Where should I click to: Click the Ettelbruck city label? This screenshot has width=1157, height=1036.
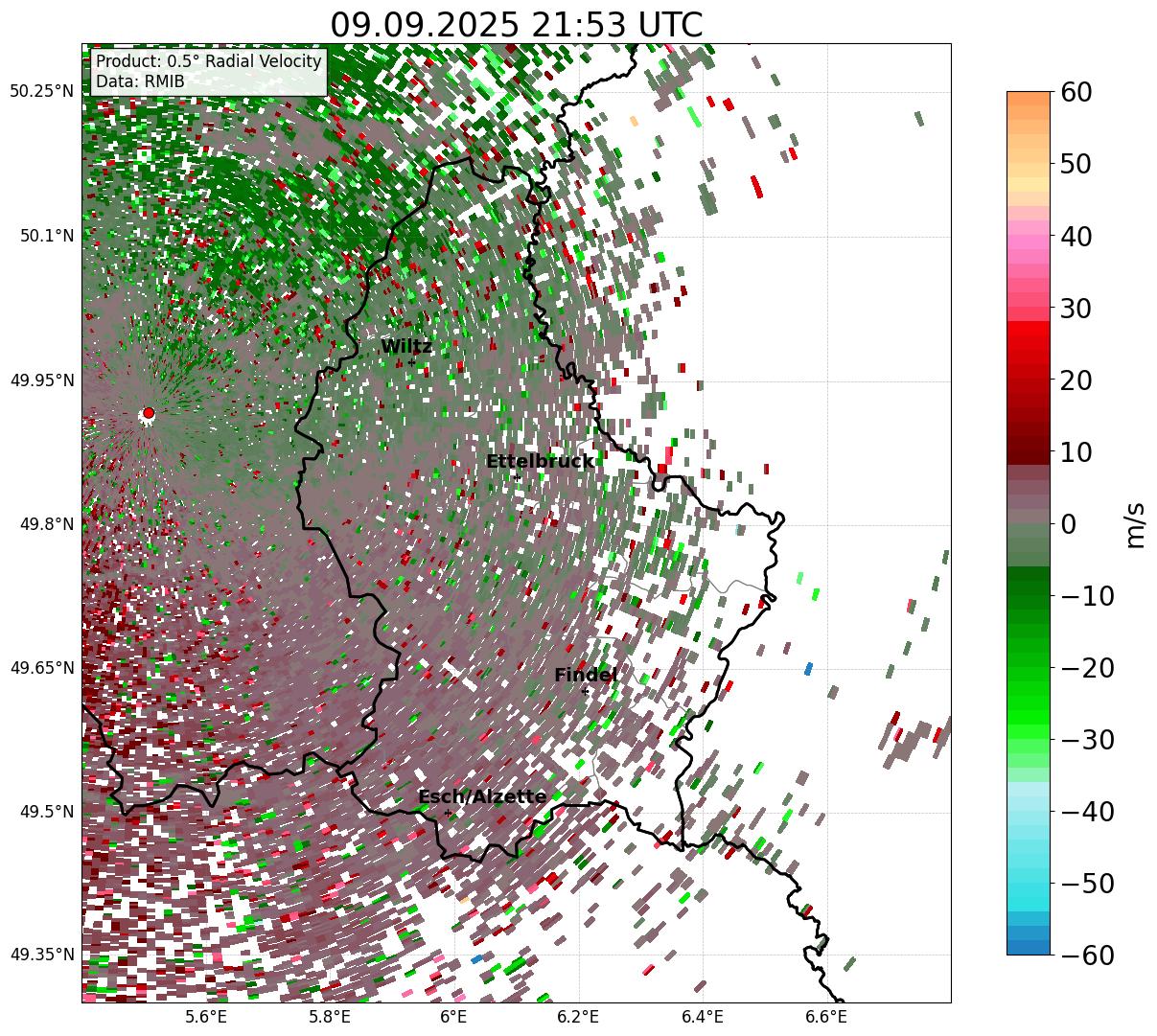(x=540, y=462)
